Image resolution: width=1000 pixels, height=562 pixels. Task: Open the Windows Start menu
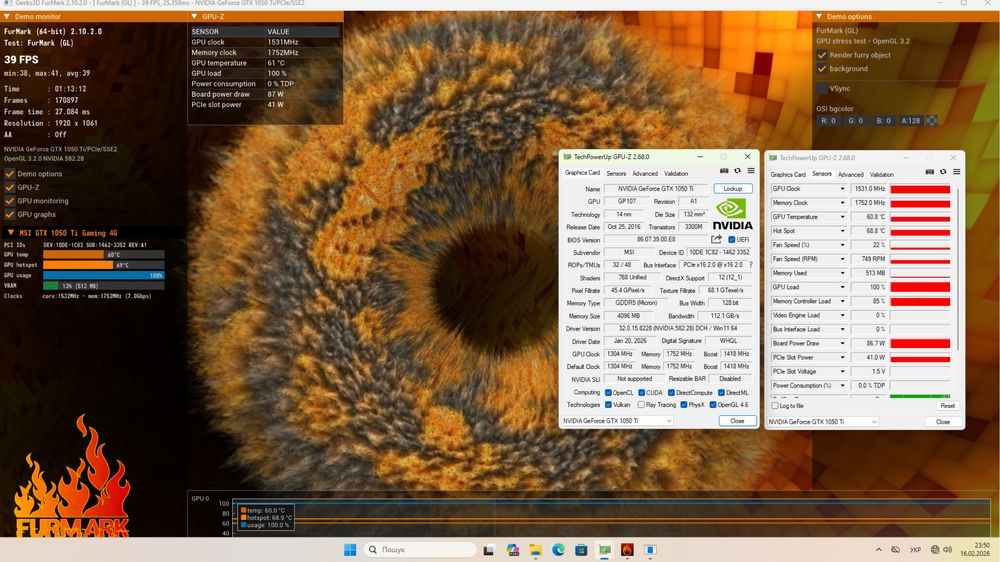point(350,550)
